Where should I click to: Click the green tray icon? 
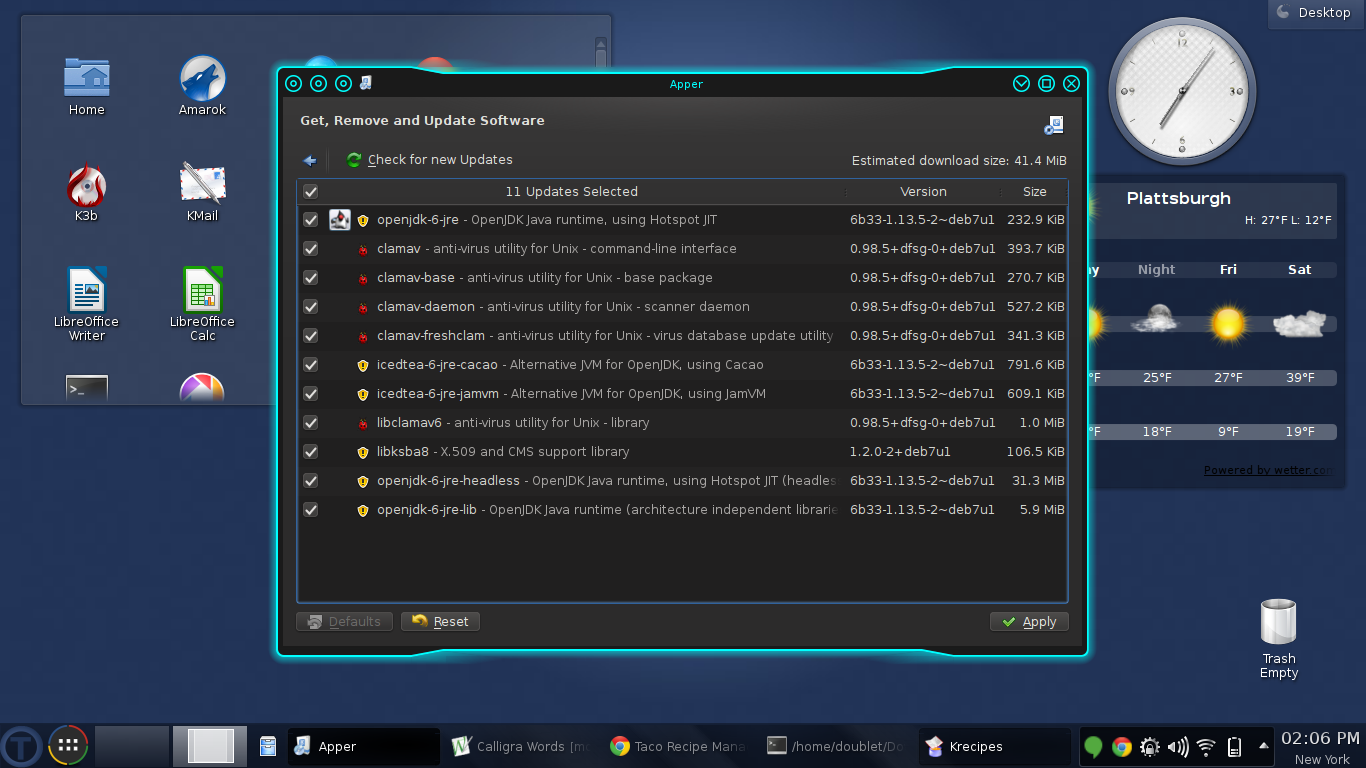coord(1094,747)
